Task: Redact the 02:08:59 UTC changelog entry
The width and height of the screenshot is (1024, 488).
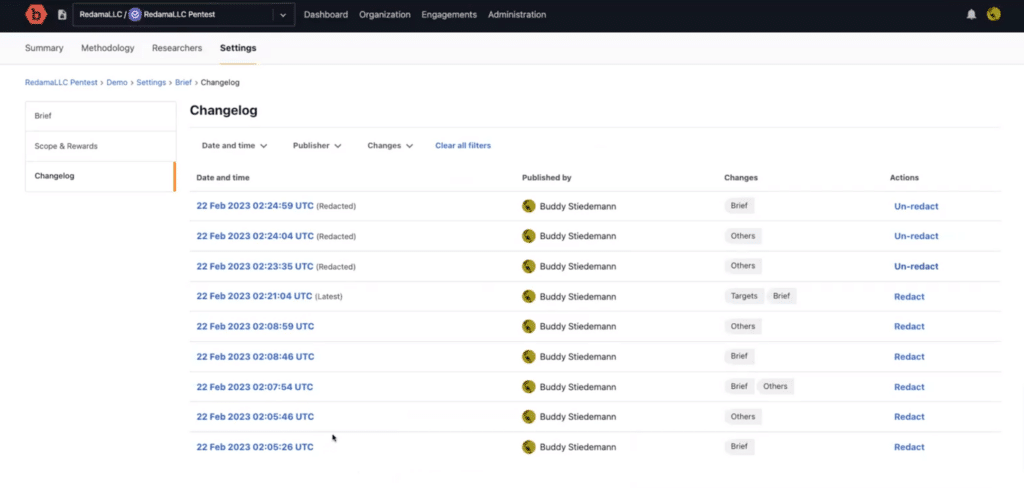Action: 909,326
